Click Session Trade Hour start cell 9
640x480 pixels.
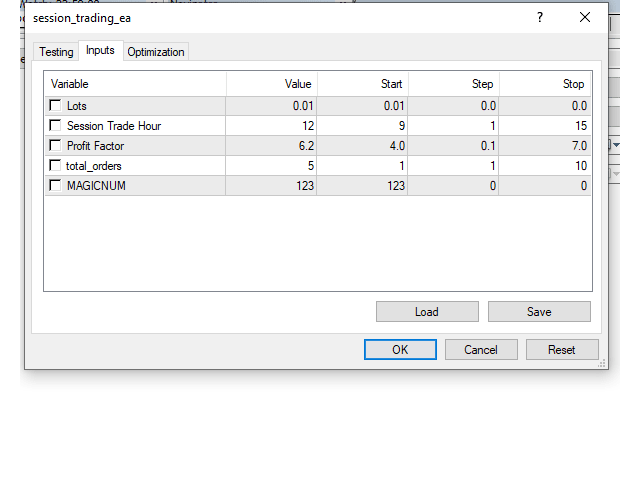(362, 126)
